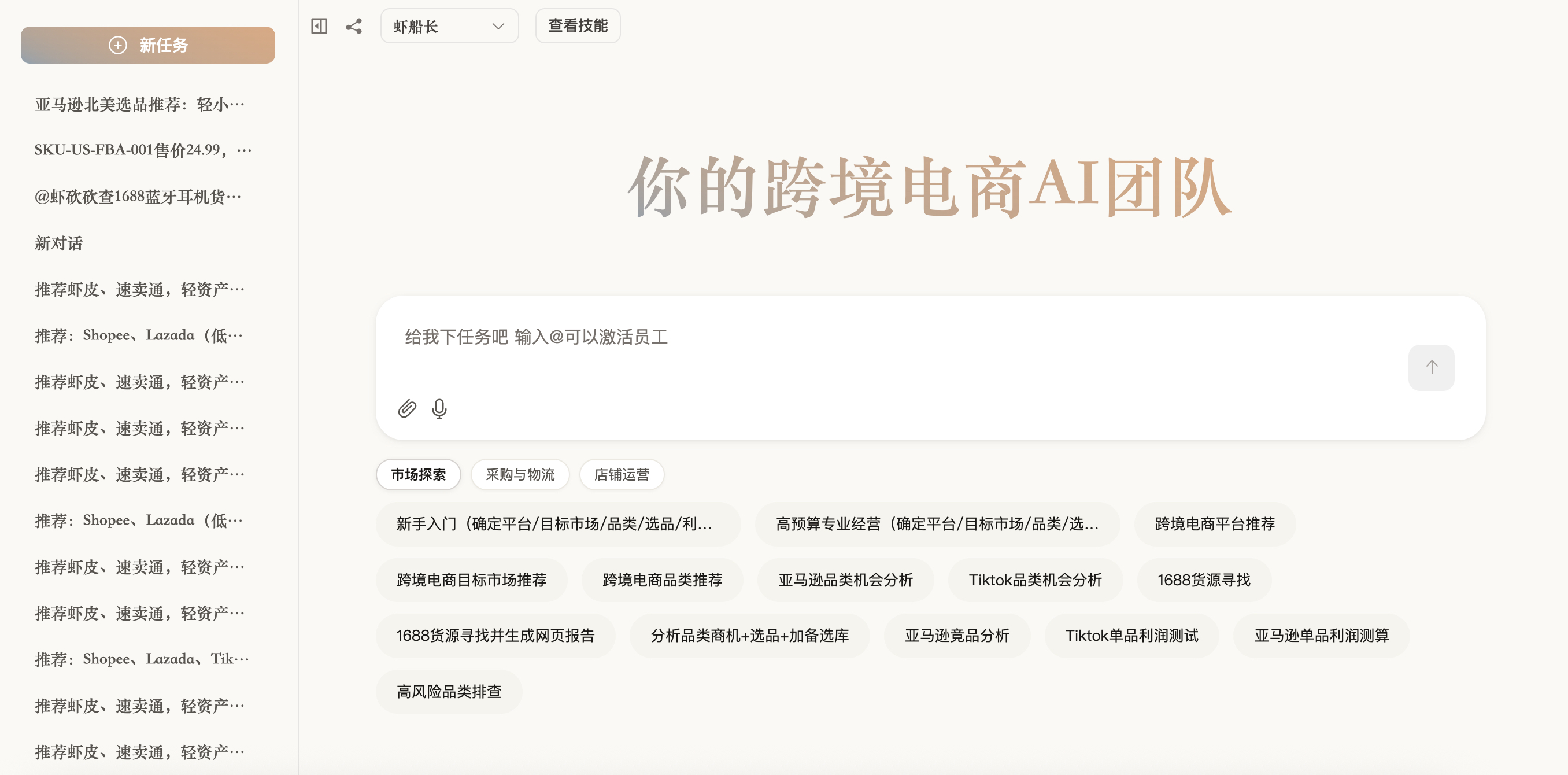The height and width of the screenshot is (775, 1568).
Task: Click the send arrow button
Action: pyautogui.click(x=1431, y=368)
